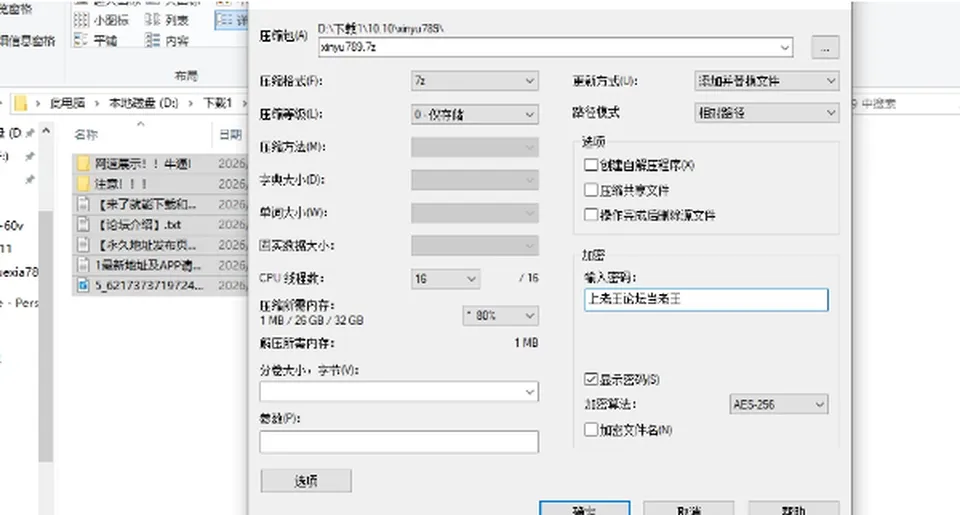The image size is (960, 515).
Task: Confirm with 确定 button
Action: (585, 509)
